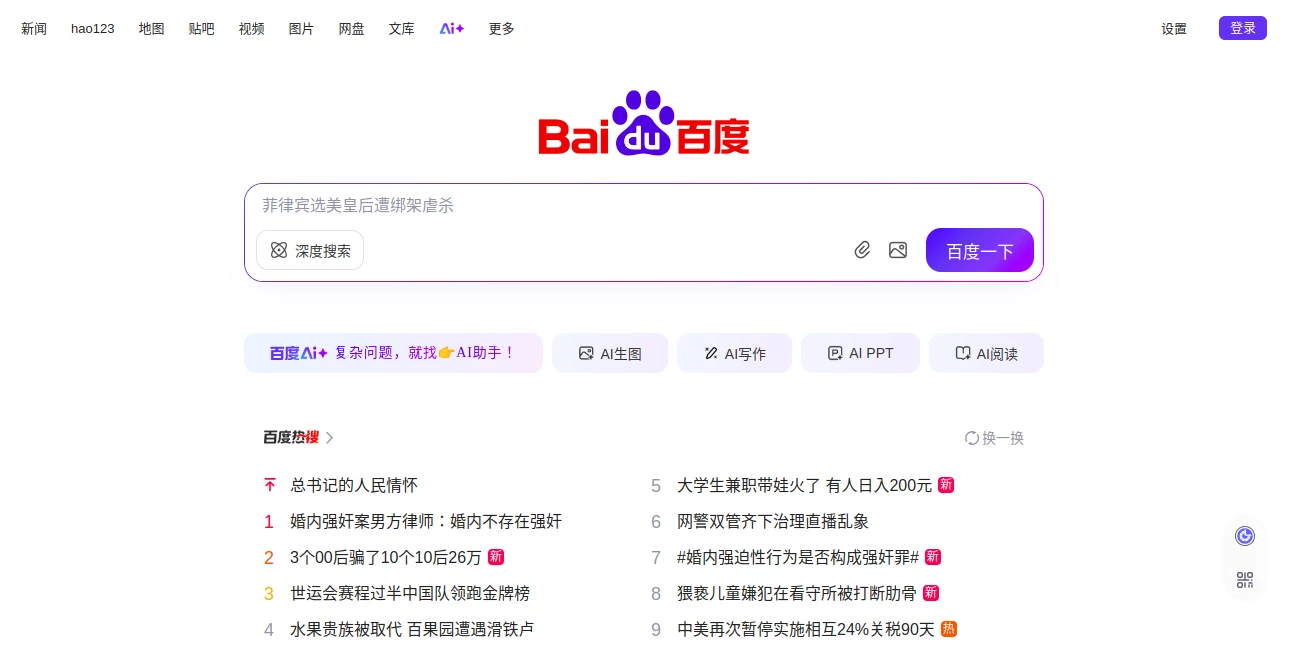Open headline 婚内强奸案男方律师：婚内不存在强奸

coord(426,521)
